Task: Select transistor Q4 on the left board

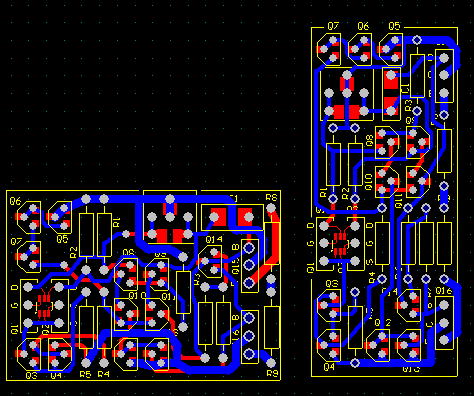Action: (60, 354)
